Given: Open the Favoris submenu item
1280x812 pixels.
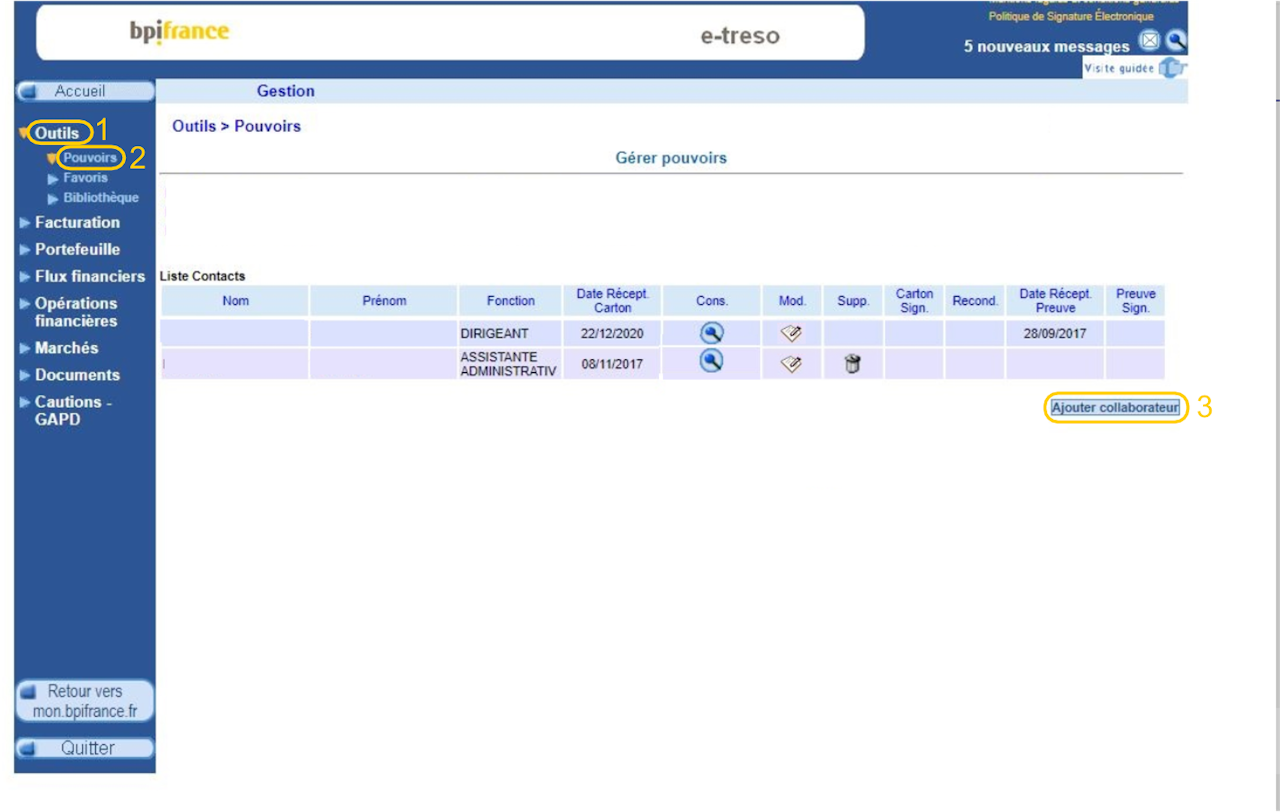Looking at the screenshot, I should pyautogui.click(x=85, y=178).
